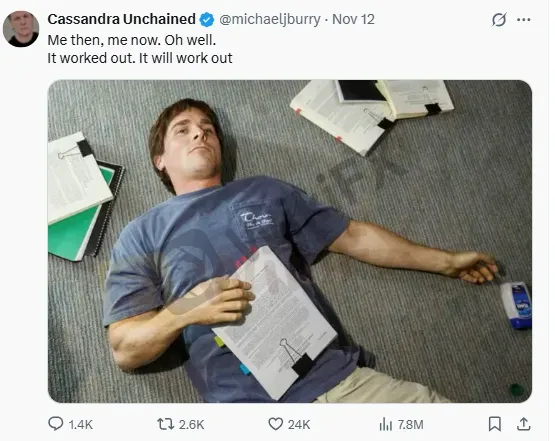Share the post via upload arrow icon
This screenshot has height=441, width=555.
pos(524,424)
